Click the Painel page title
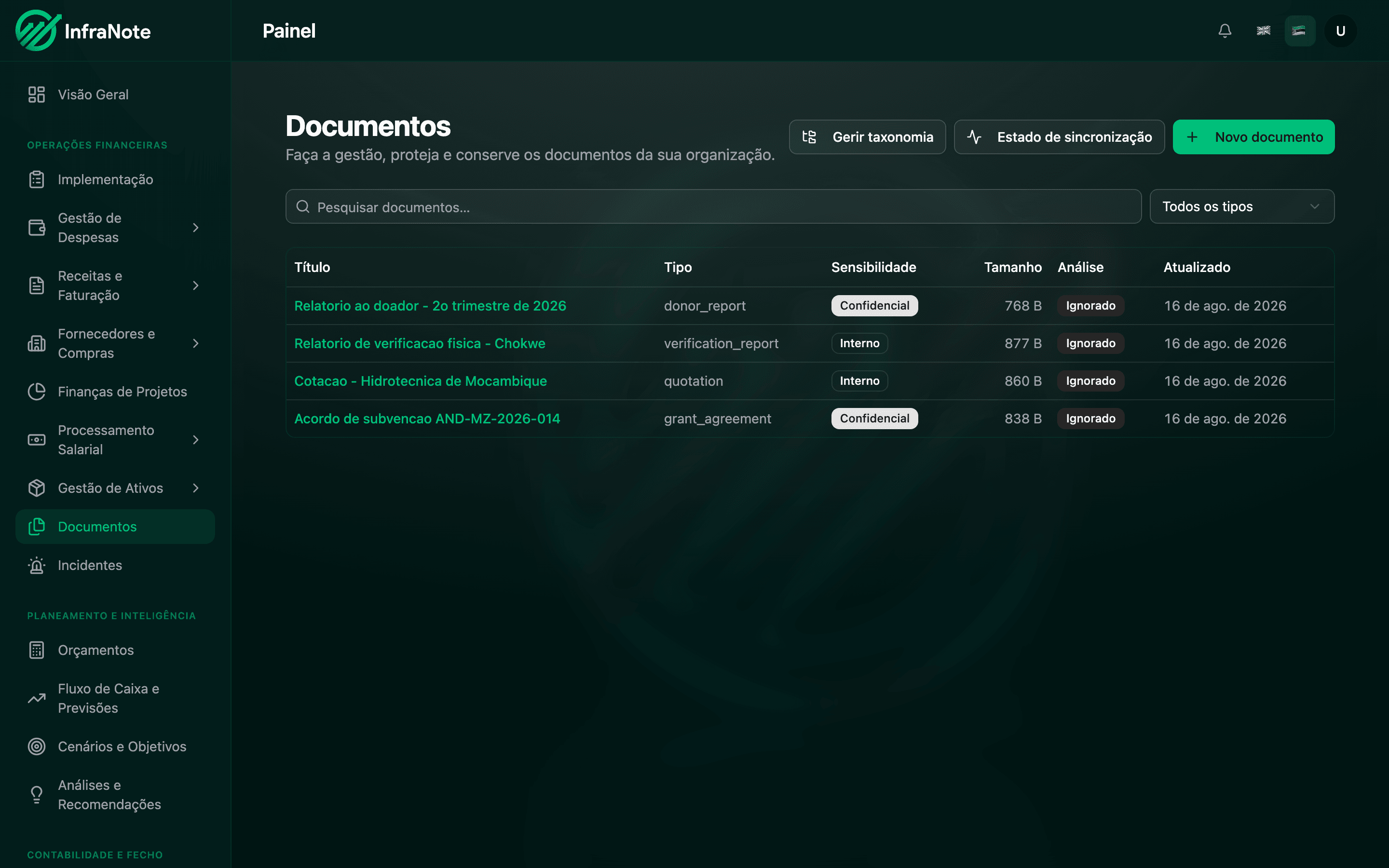 coord(289,30)
